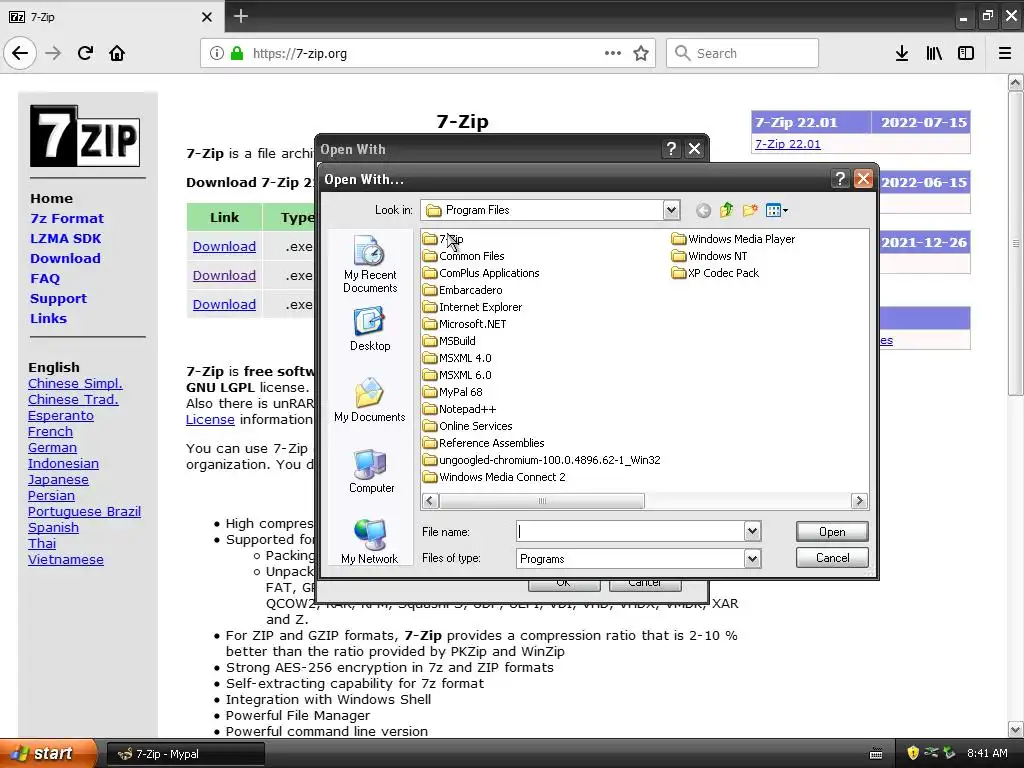The image size is (1024, 768).
Task: Click Cancel in the Open With dialog
Action: (832, 558)
